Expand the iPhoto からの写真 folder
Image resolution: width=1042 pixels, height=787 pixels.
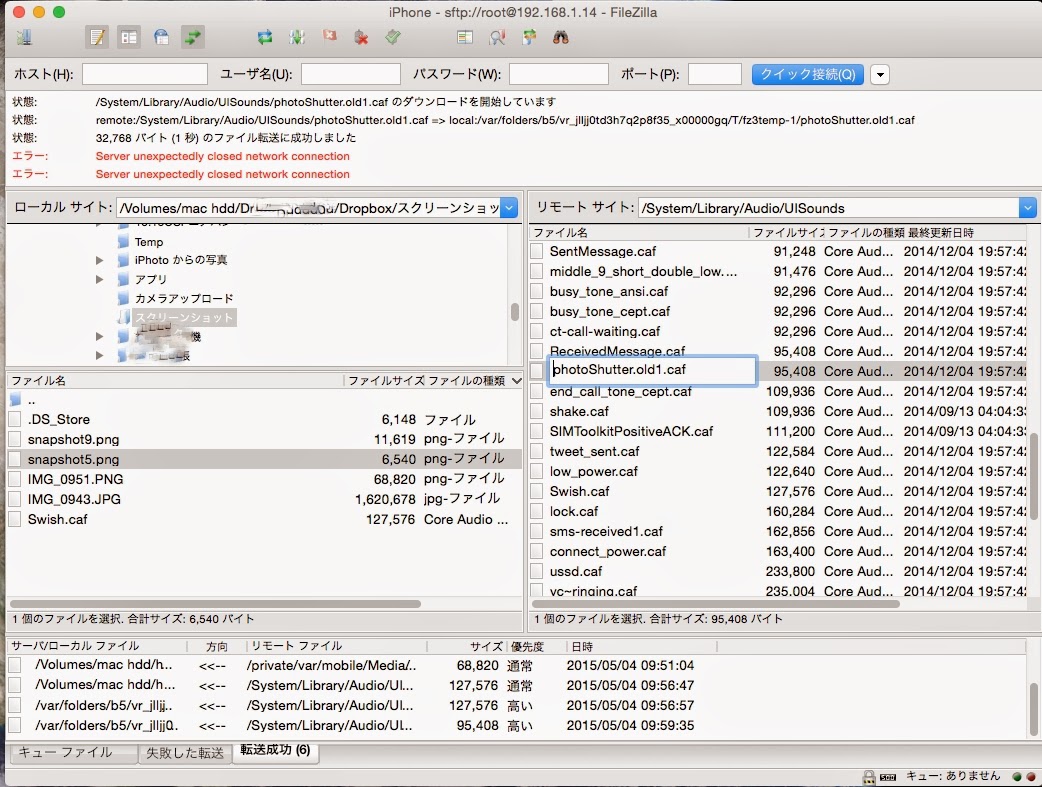point(100,261)
